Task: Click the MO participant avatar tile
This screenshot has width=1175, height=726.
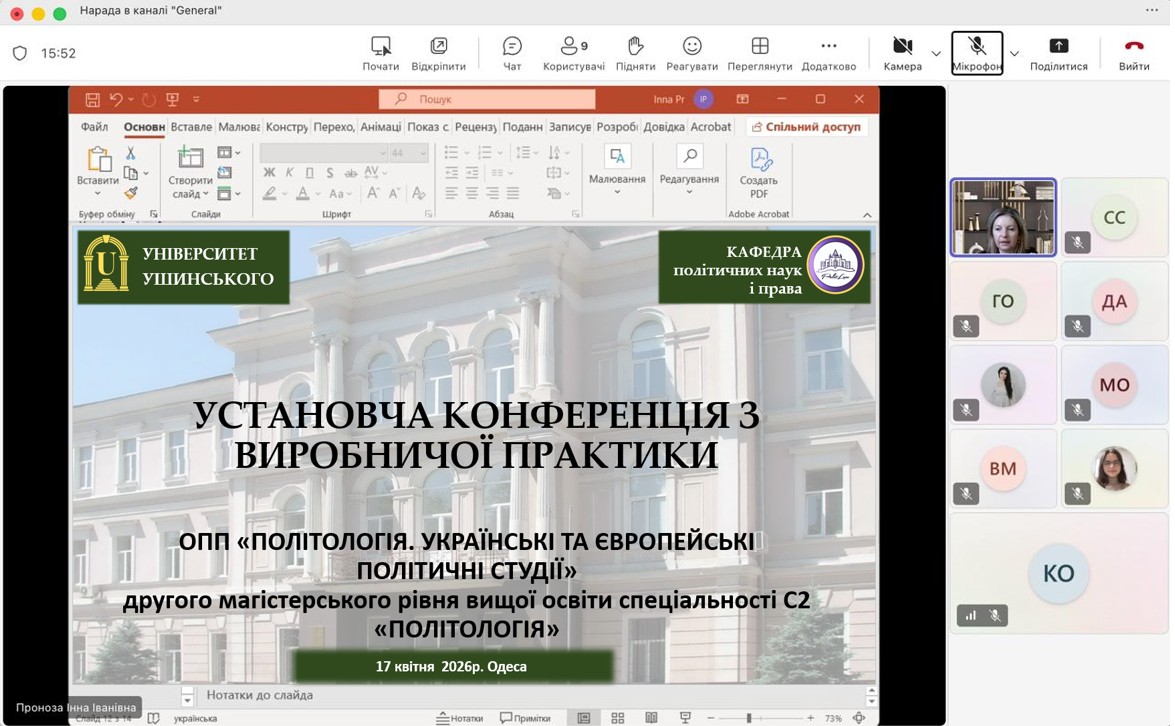Action: (1113, 385)
